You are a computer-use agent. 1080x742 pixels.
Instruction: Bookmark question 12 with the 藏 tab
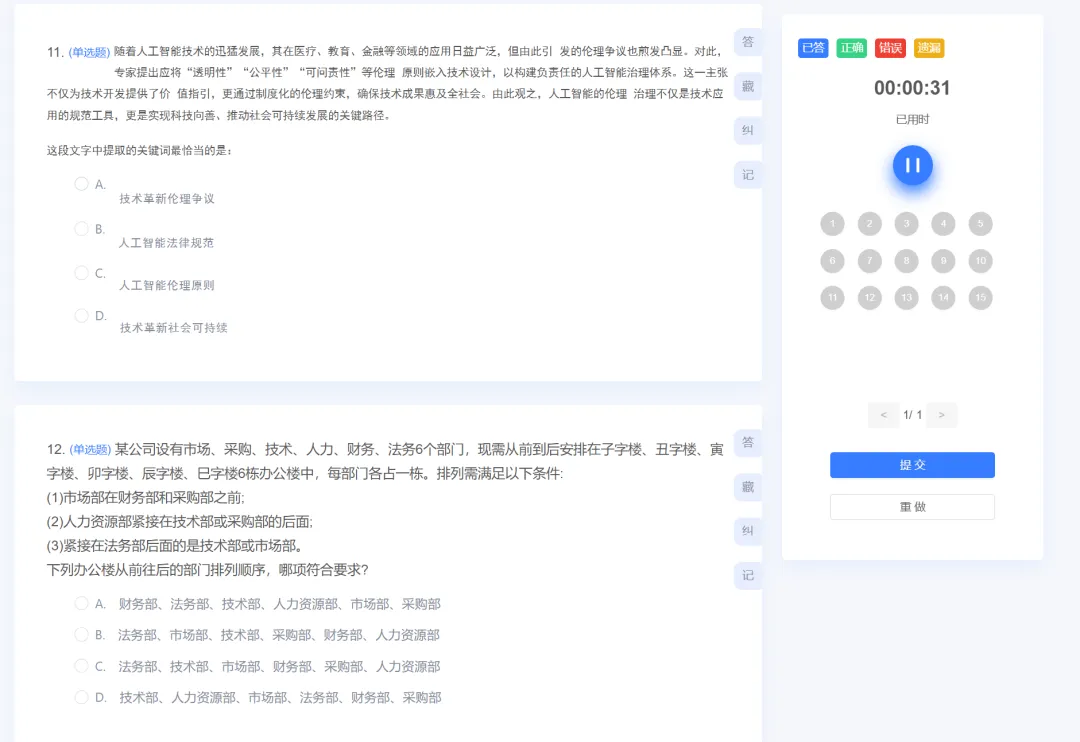pyautogui.click(x=748, y=487)
